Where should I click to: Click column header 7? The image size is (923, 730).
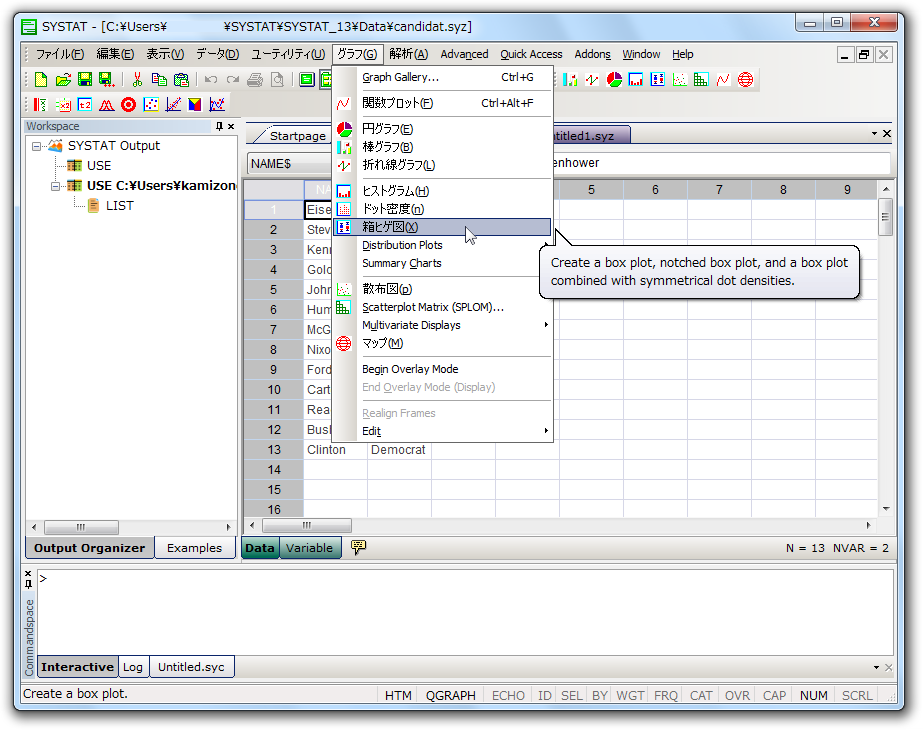click(719, 190)
